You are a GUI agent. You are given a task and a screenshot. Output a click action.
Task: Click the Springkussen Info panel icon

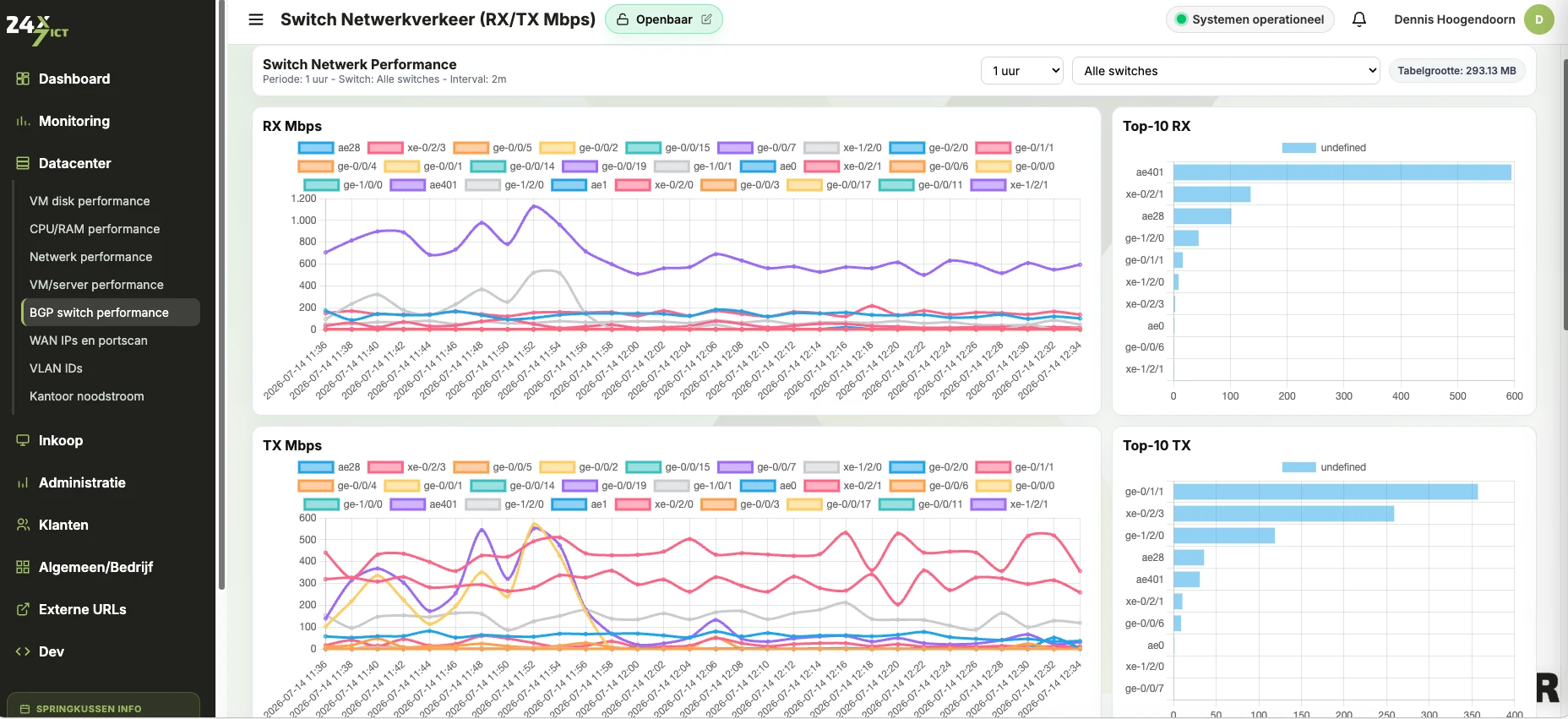click(x=24, y=709)
